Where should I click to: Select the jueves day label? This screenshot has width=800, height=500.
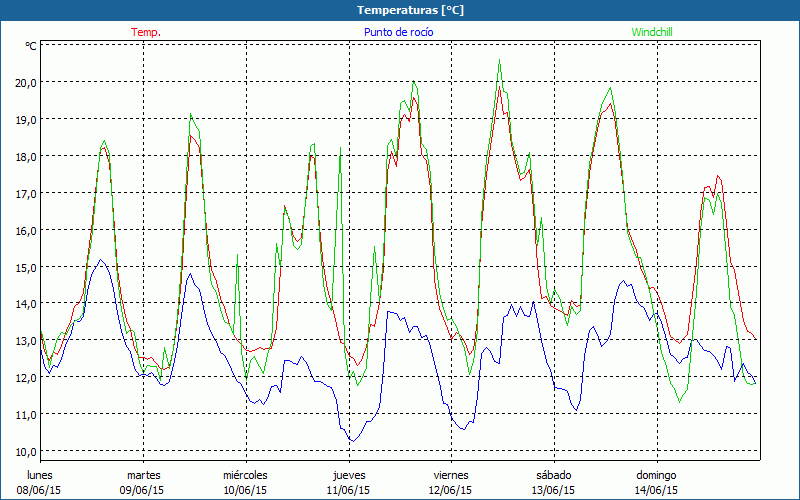coord(348,475)
